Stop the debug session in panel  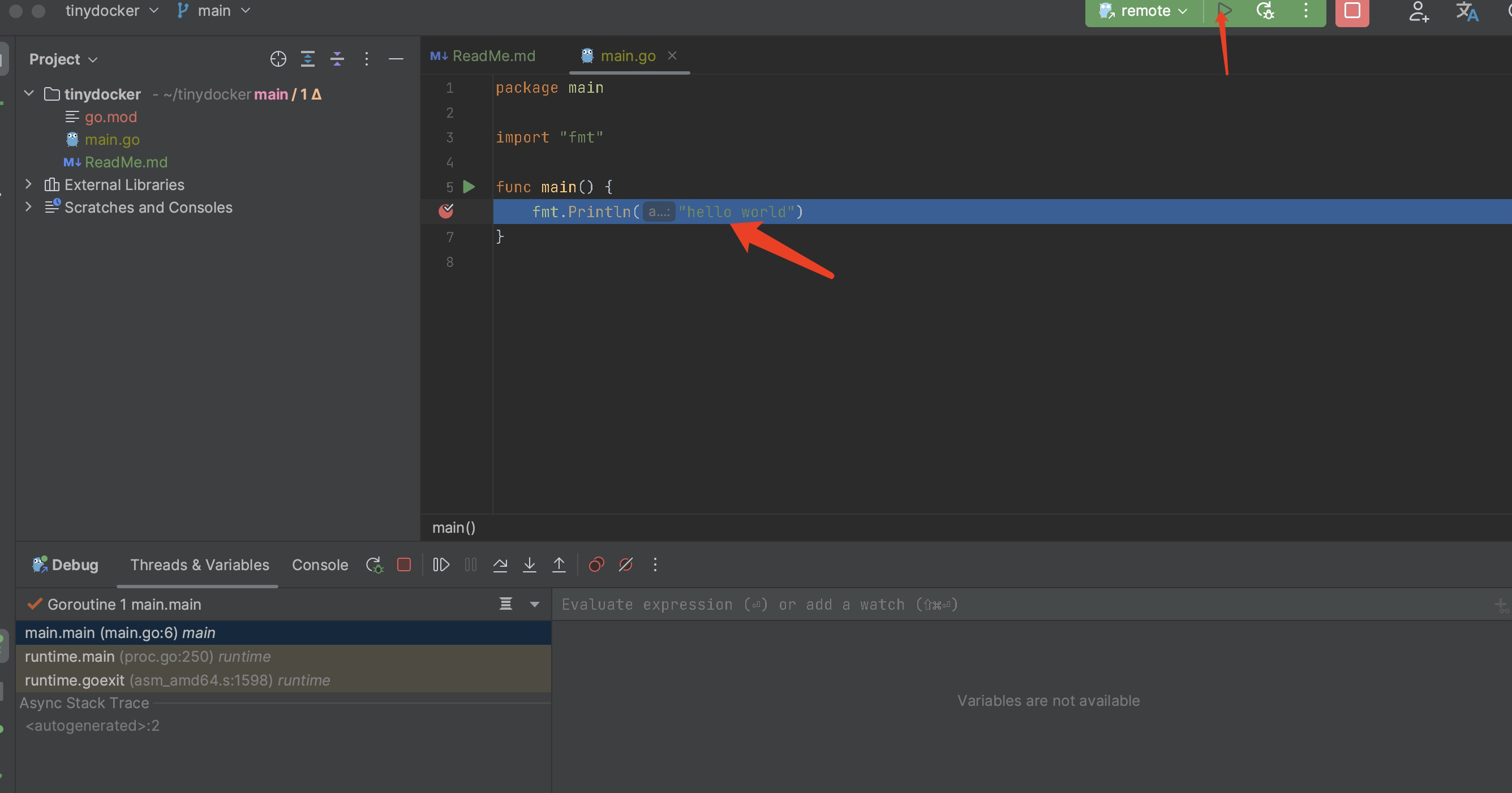coord(404,564)
